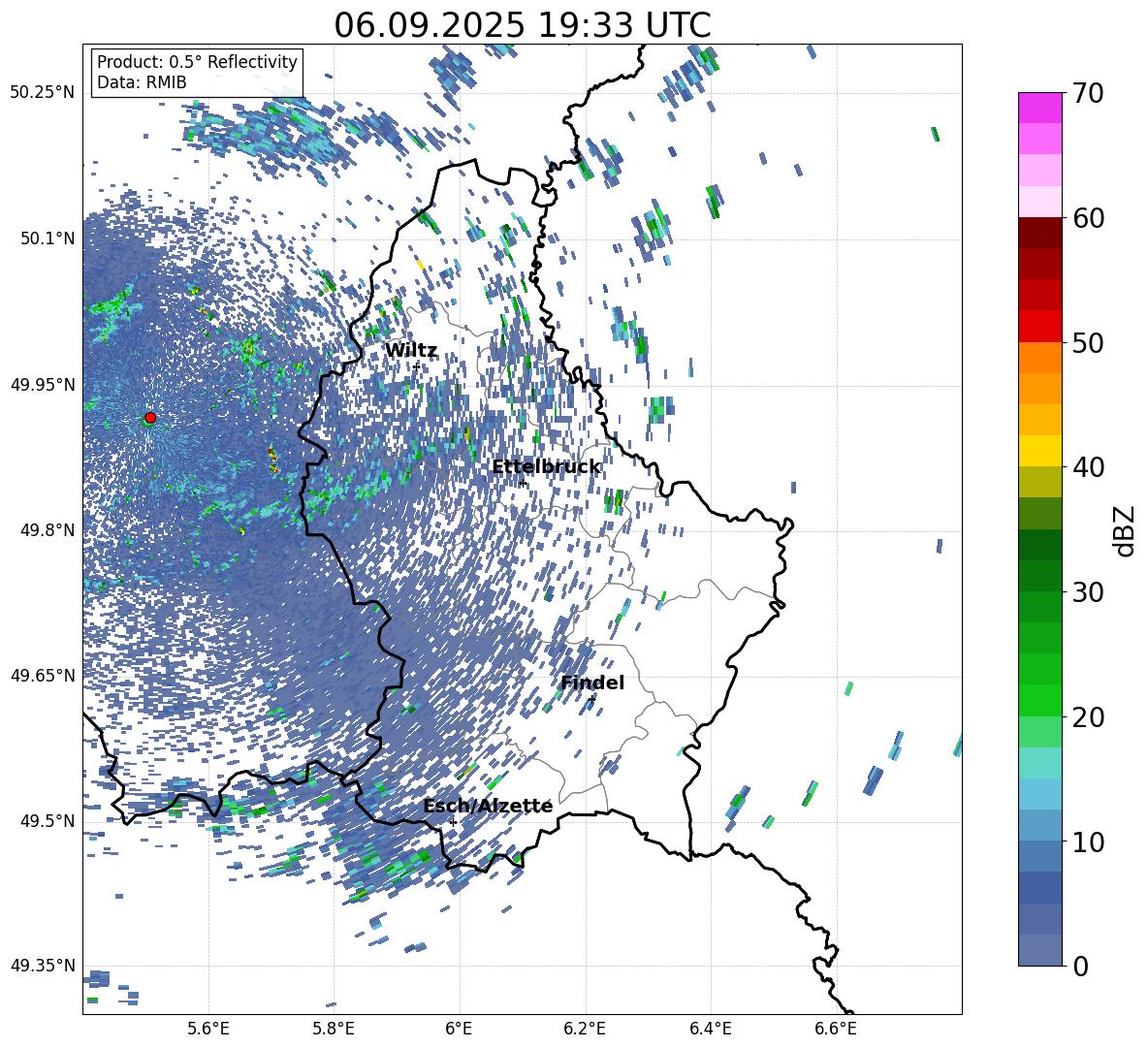
Task: Click the dBZ colorbar axis label
Action: (1126, 530)
